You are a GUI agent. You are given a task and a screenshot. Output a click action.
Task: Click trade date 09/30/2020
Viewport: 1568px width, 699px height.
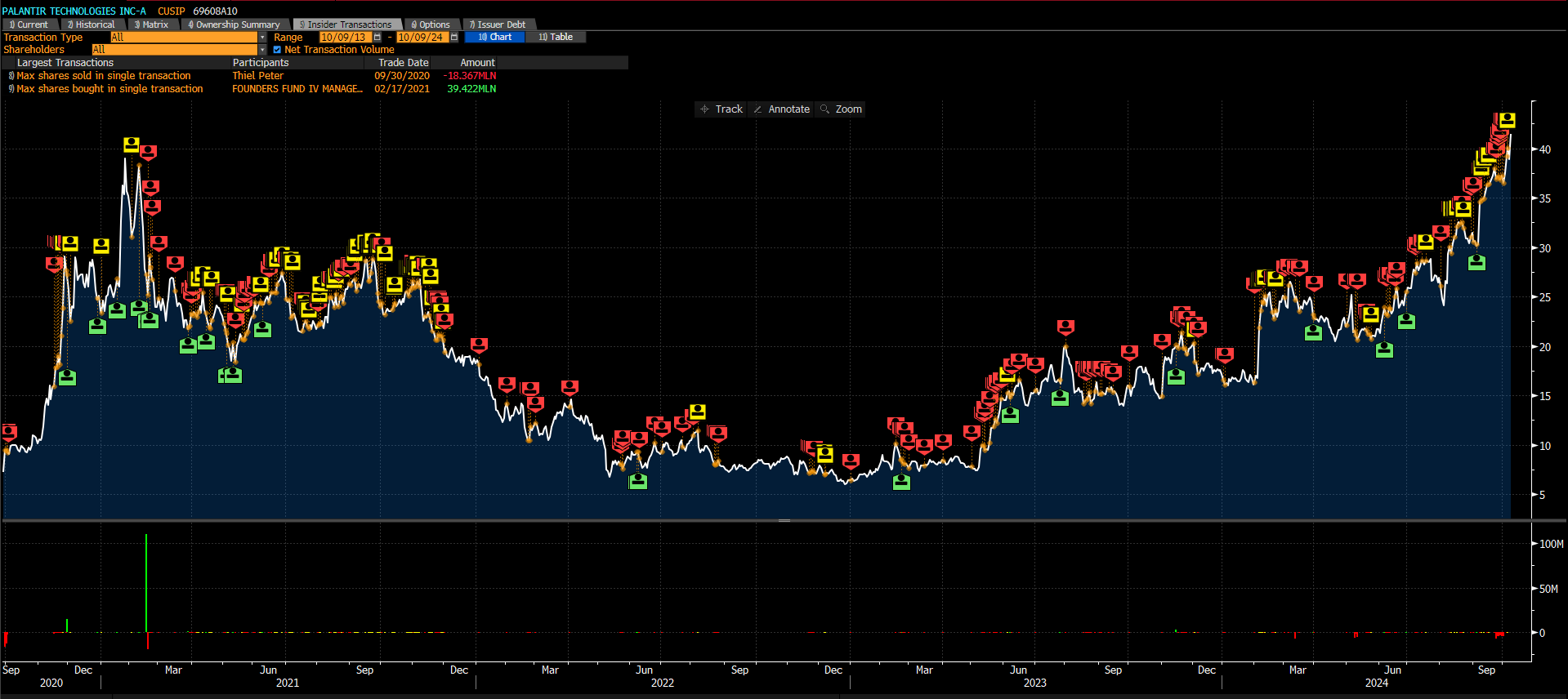[402, 76]
